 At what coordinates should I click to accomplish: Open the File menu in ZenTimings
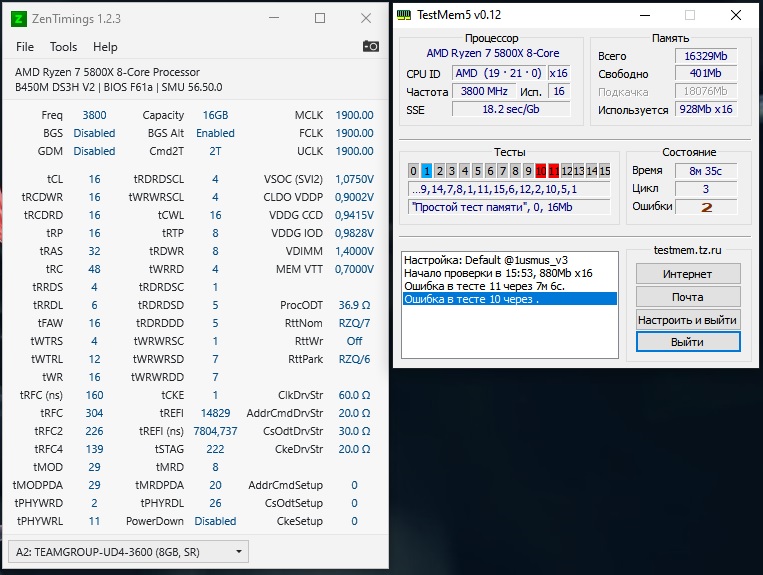point(25,47)
